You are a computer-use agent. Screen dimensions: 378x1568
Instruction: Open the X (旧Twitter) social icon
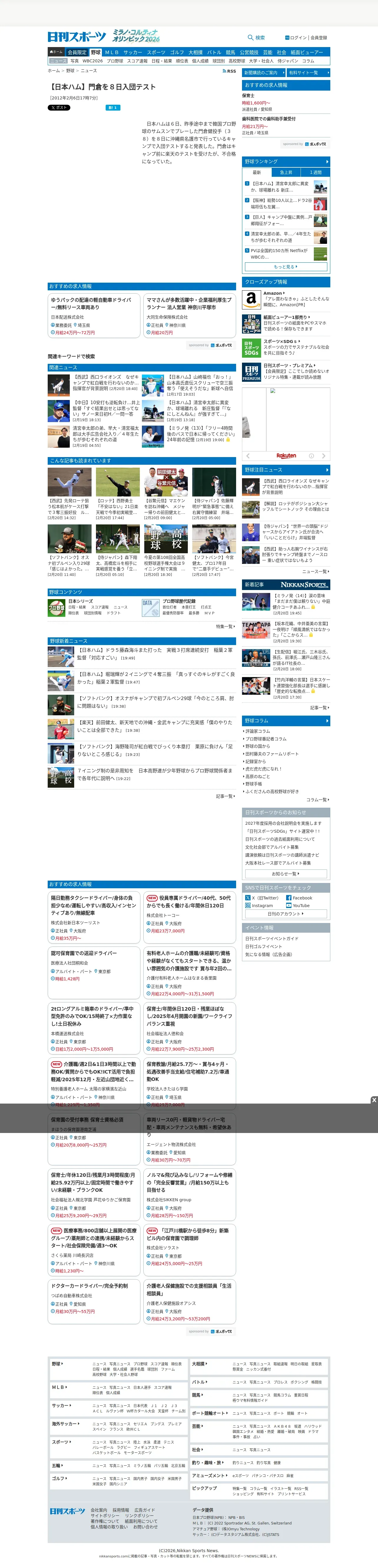tap(248, 898)
